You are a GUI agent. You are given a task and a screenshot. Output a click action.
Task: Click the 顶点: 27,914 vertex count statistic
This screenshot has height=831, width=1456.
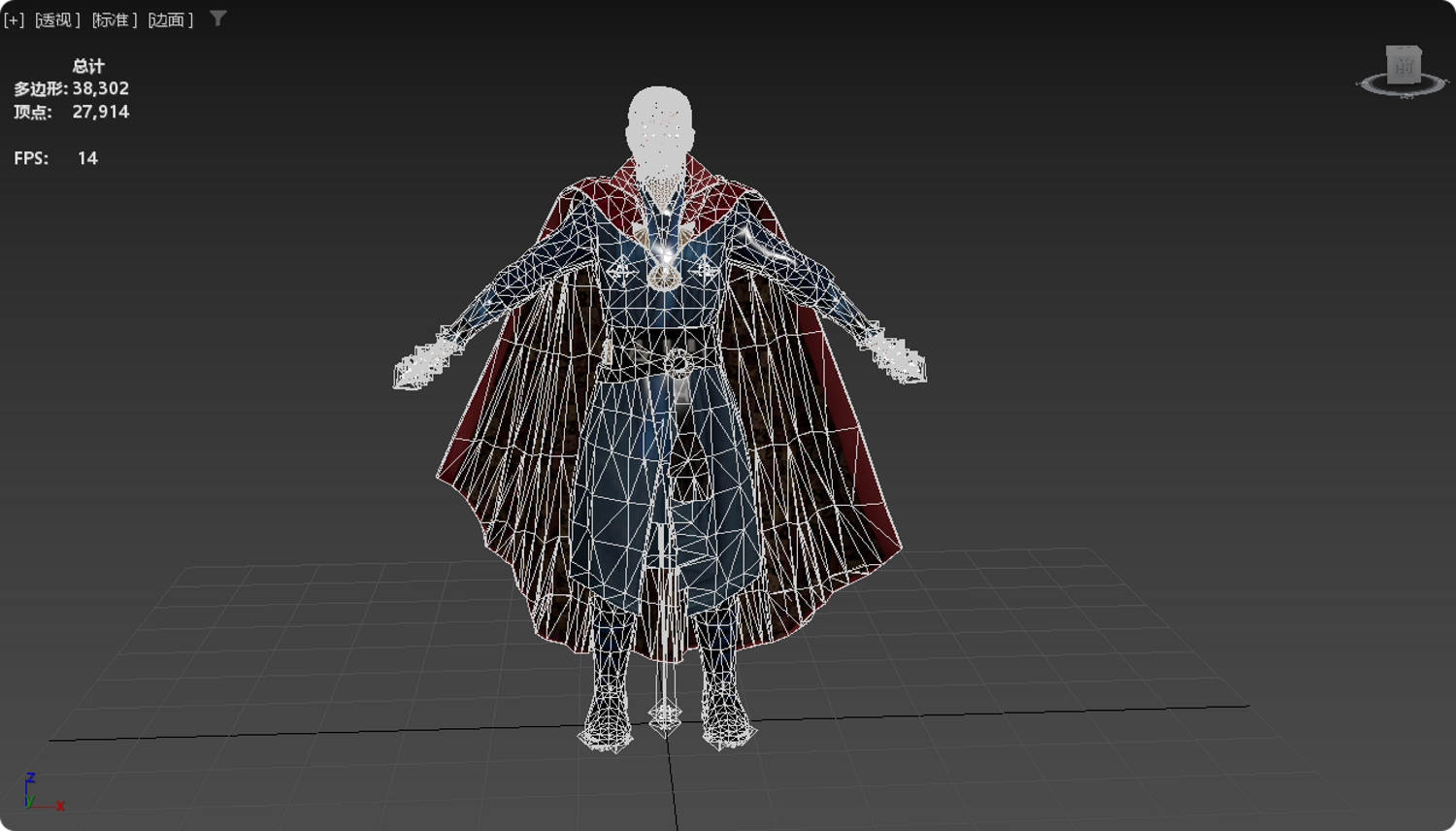point(71,112)
